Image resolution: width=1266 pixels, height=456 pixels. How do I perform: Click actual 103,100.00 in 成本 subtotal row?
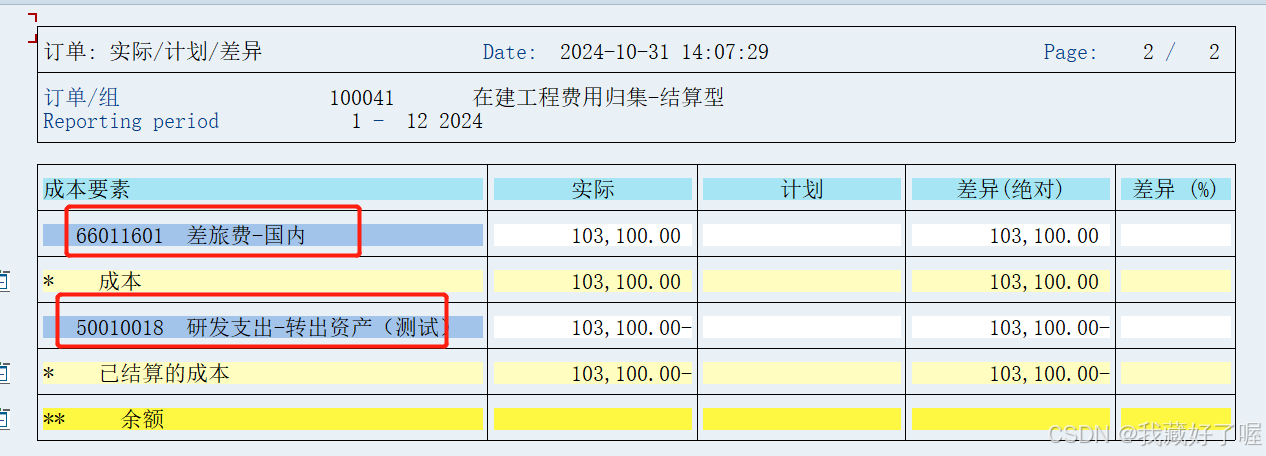tap(626, 281)
